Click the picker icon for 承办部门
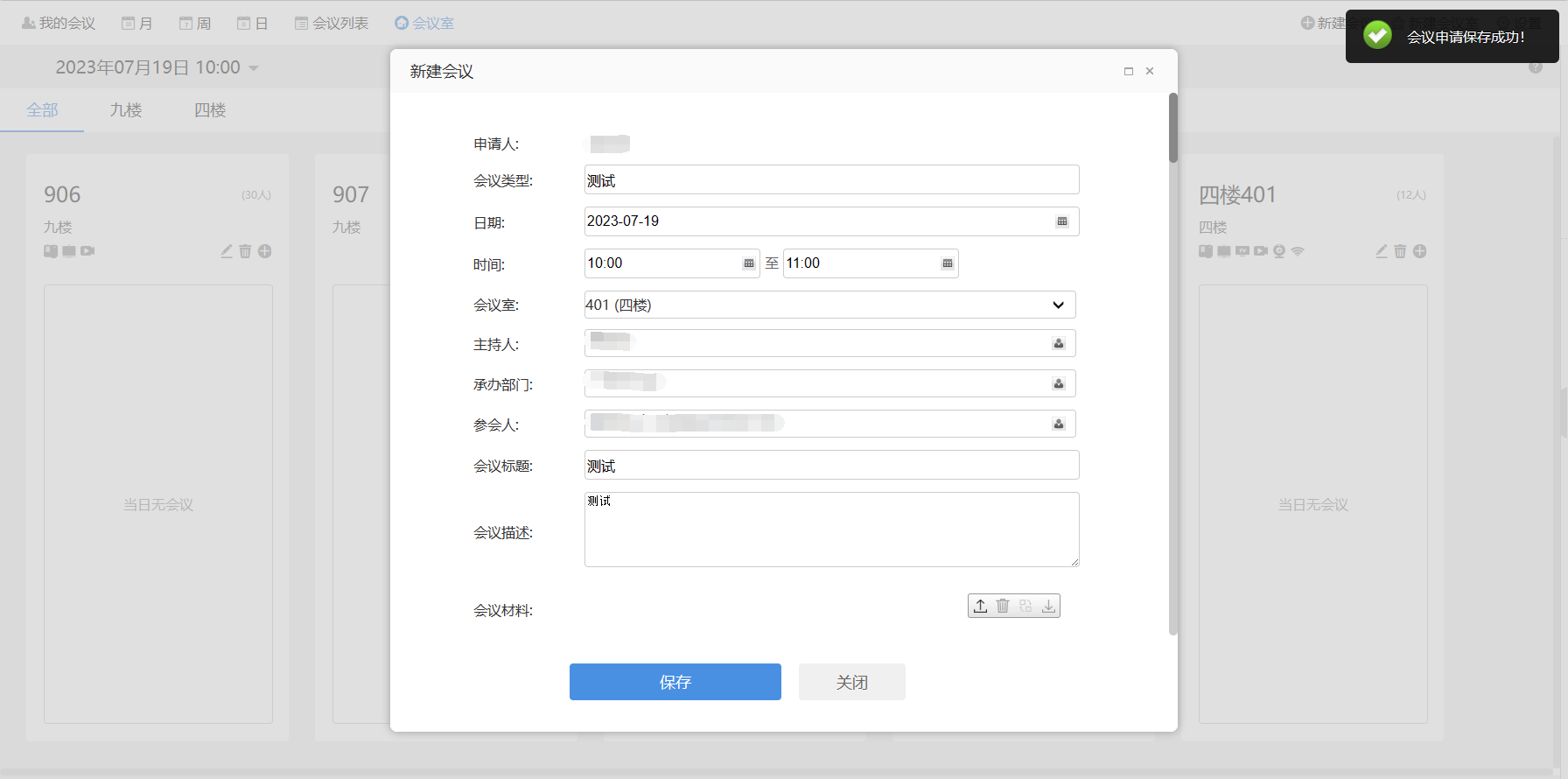 [x=1059, y=384]
